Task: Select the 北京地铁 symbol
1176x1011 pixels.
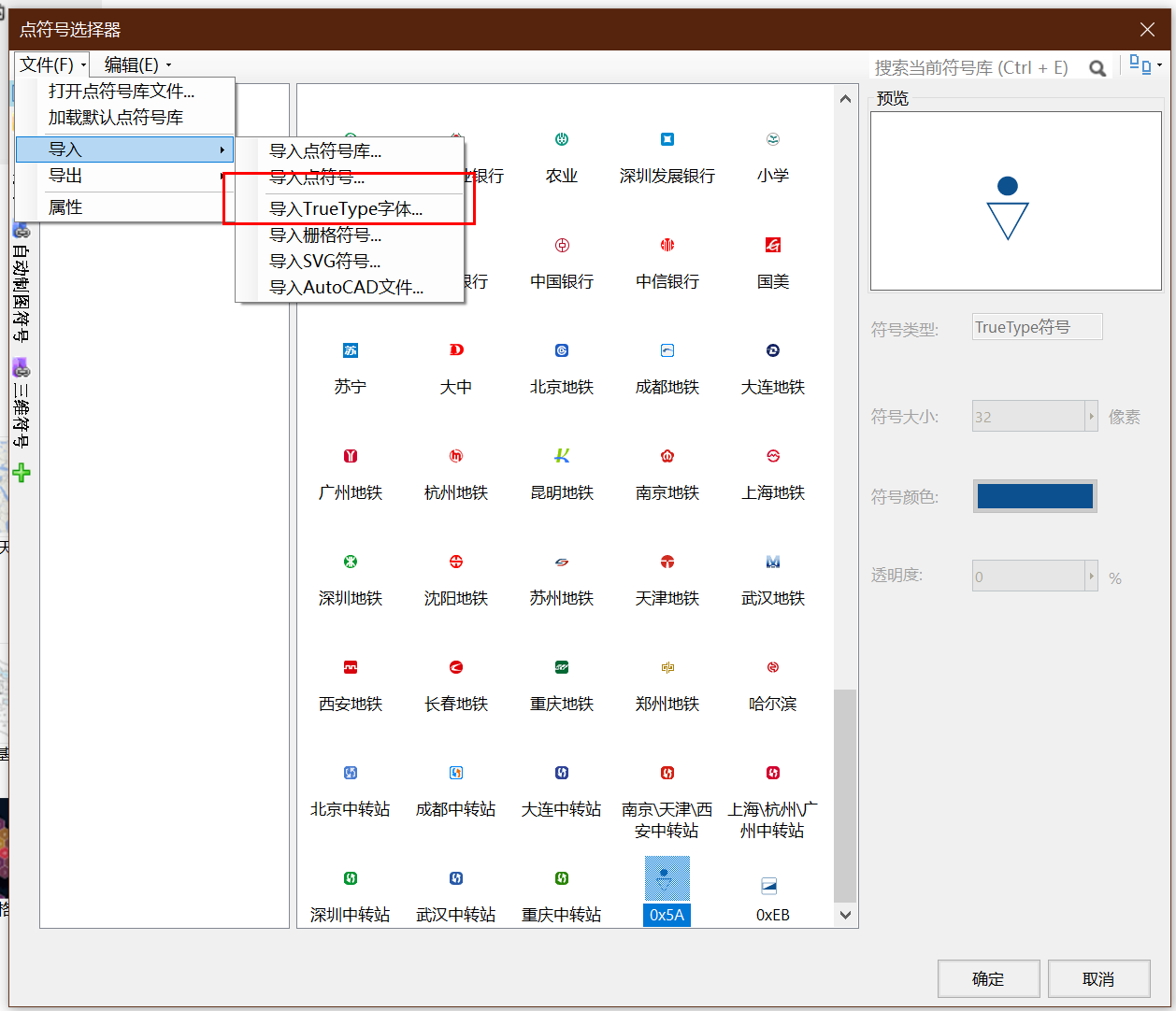Action: point(562,350)
